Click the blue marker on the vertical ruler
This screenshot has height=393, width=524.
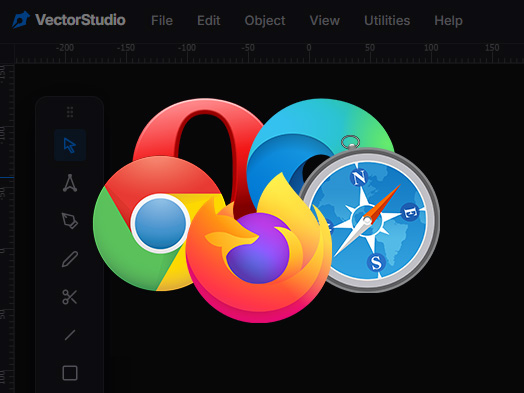[x=7, y=177]
